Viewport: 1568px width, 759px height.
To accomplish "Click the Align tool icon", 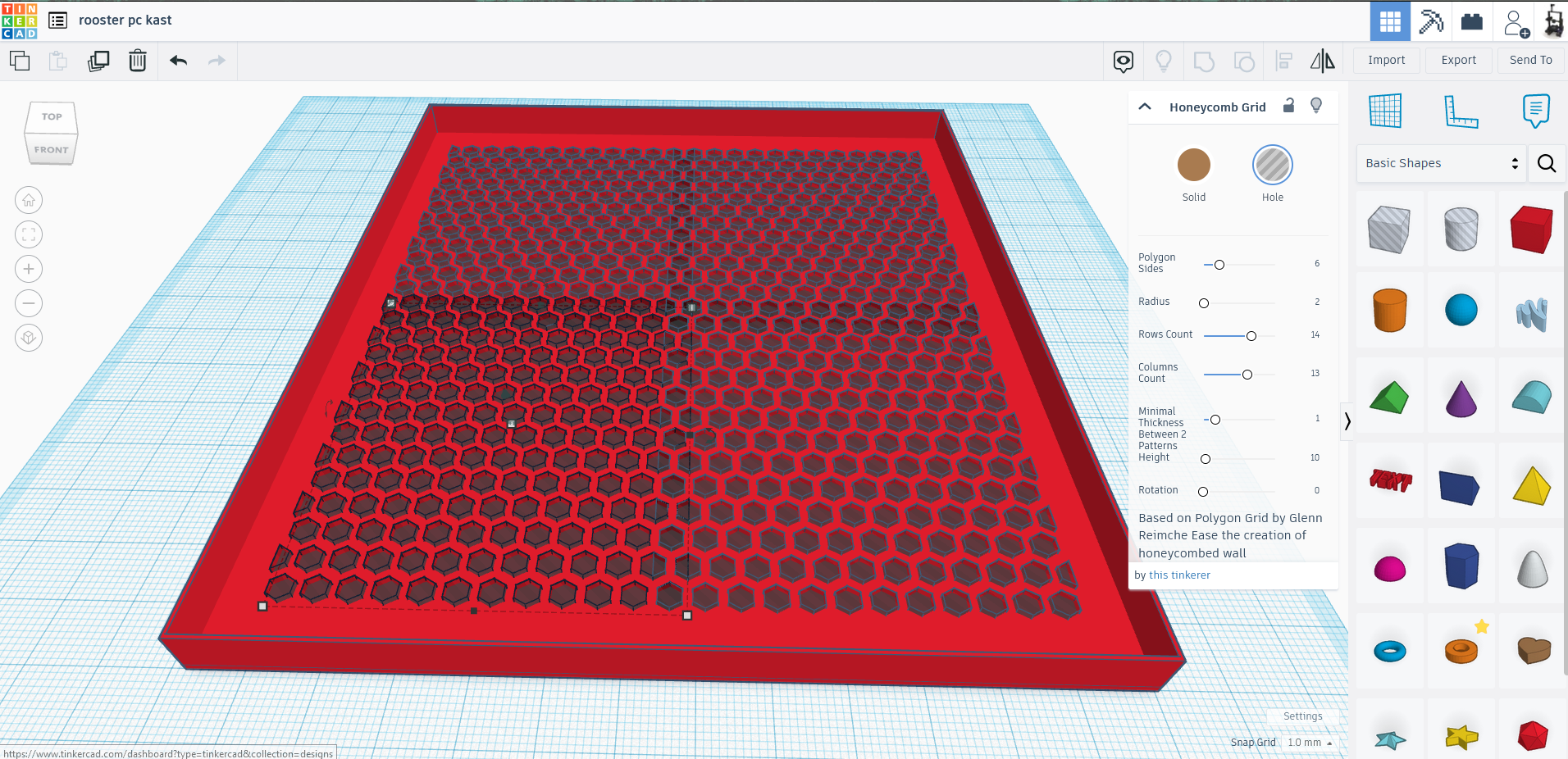I will coord(1283,61).
